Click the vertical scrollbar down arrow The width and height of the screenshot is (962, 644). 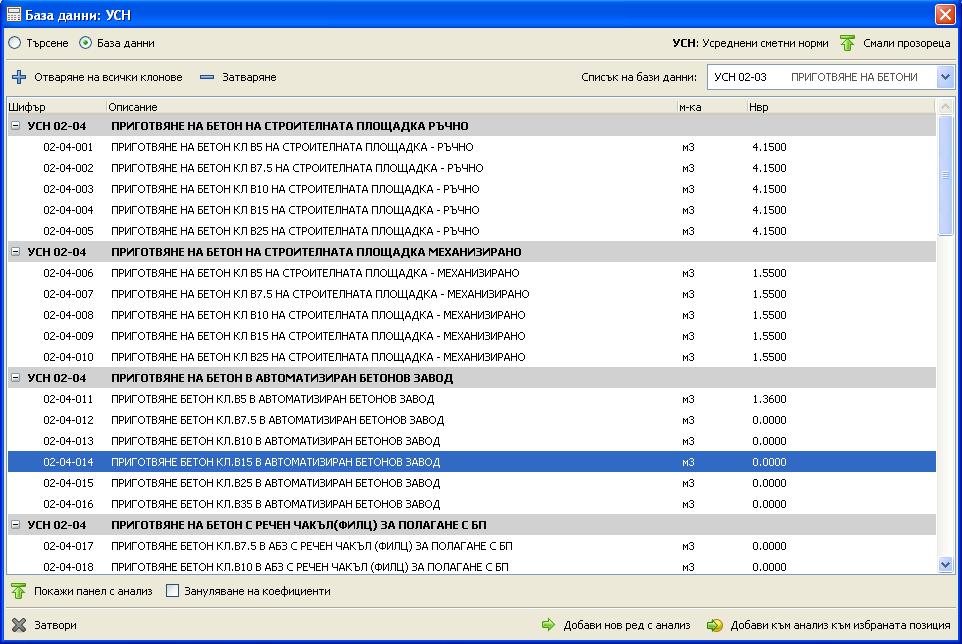point(945,565)
